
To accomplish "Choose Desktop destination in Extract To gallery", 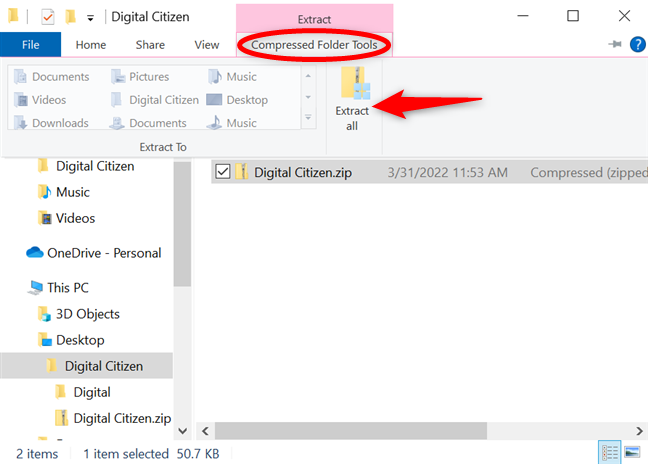I will (x=237, y=100).
